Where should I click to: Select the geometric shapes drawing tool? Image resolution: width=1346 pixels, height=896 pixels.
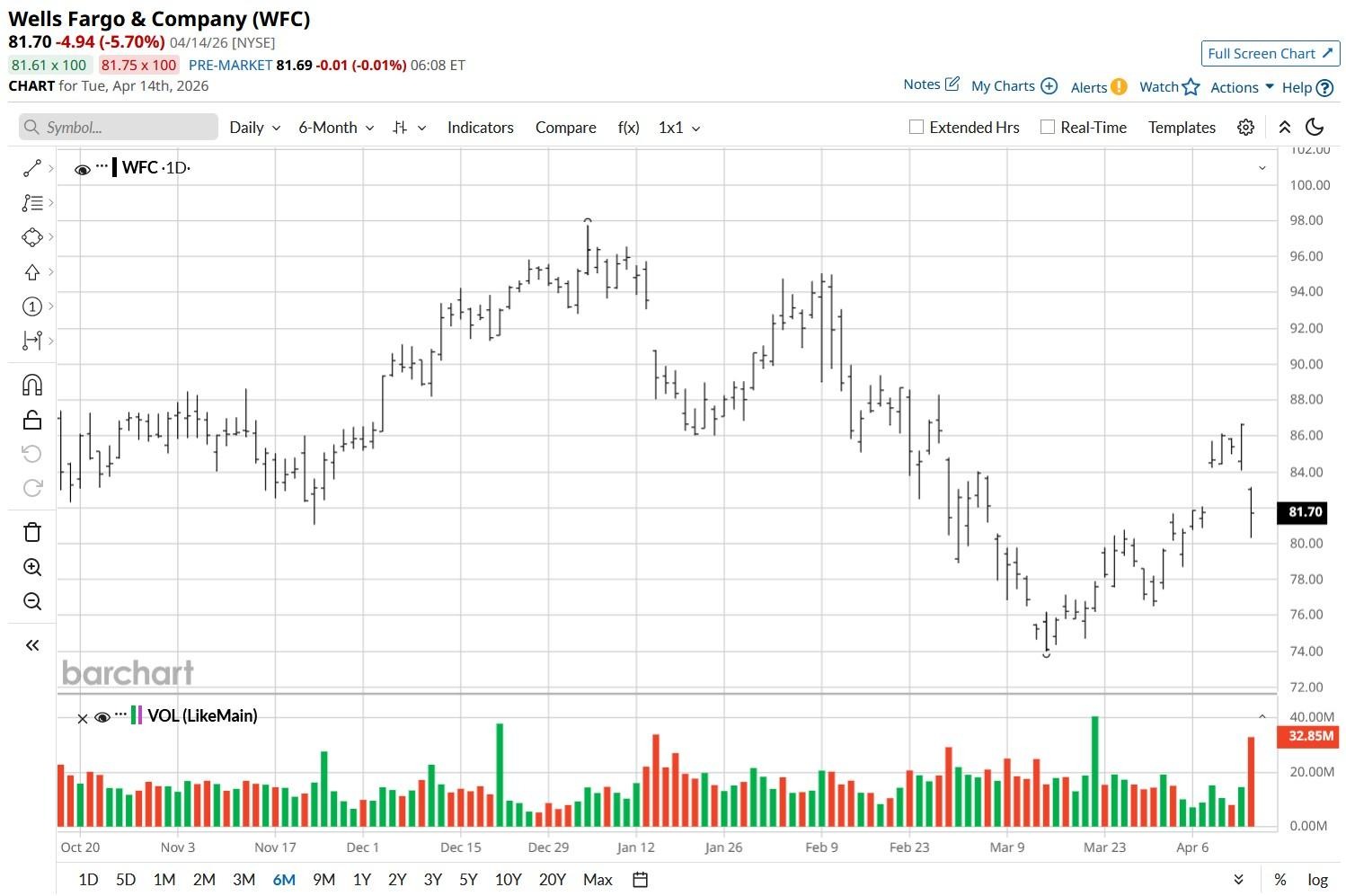click(x=32, y=237)
